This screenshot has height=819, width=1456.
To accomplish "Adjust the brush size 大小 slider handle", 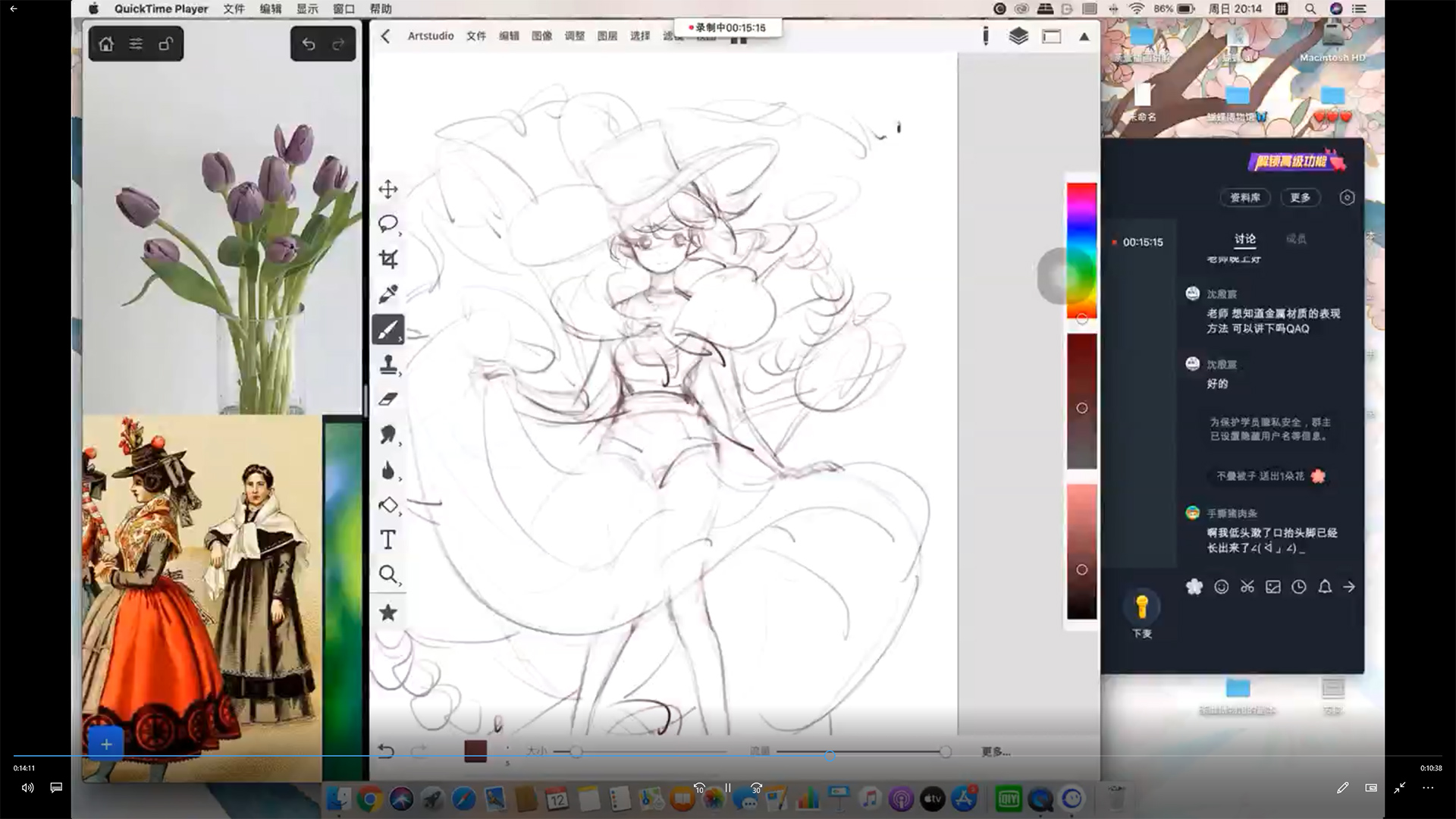I will point(576,752).
